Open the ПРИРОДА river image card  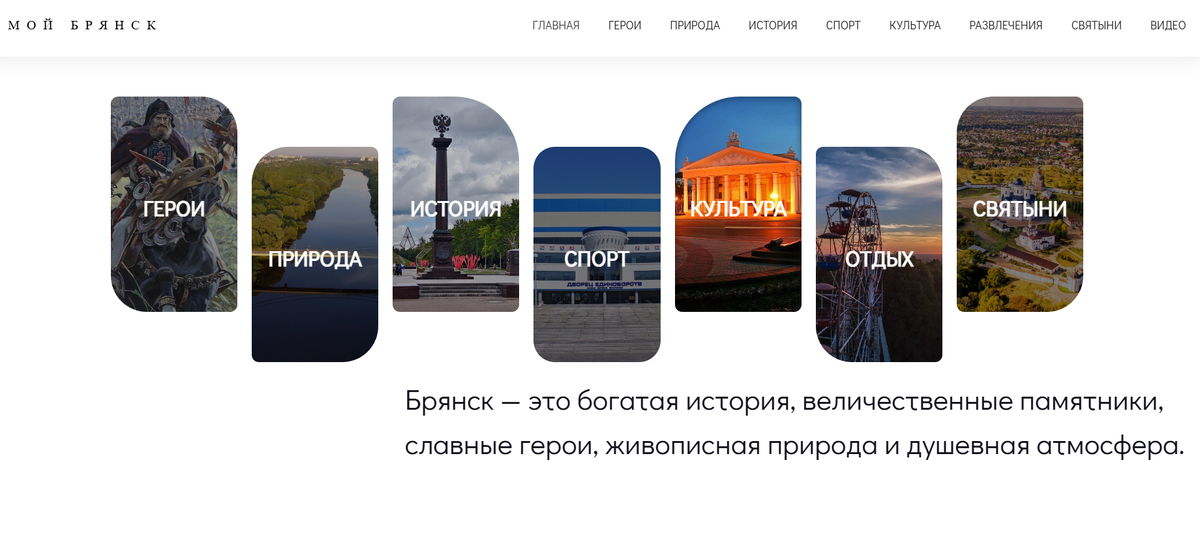(x=315, y=254)
